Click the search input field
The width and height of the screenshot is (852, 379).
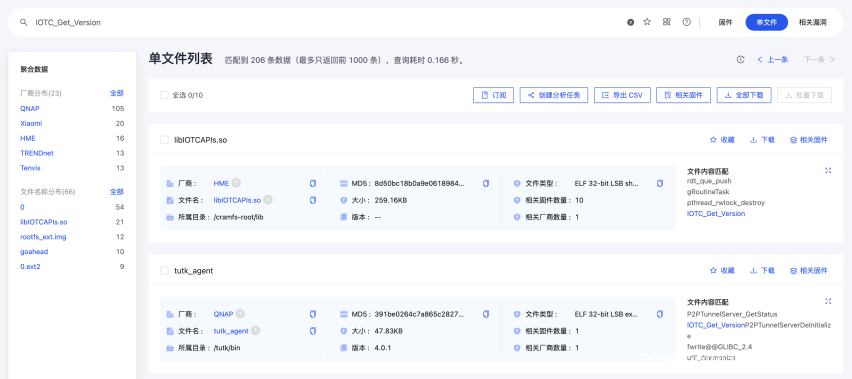[x=326, y=22]
